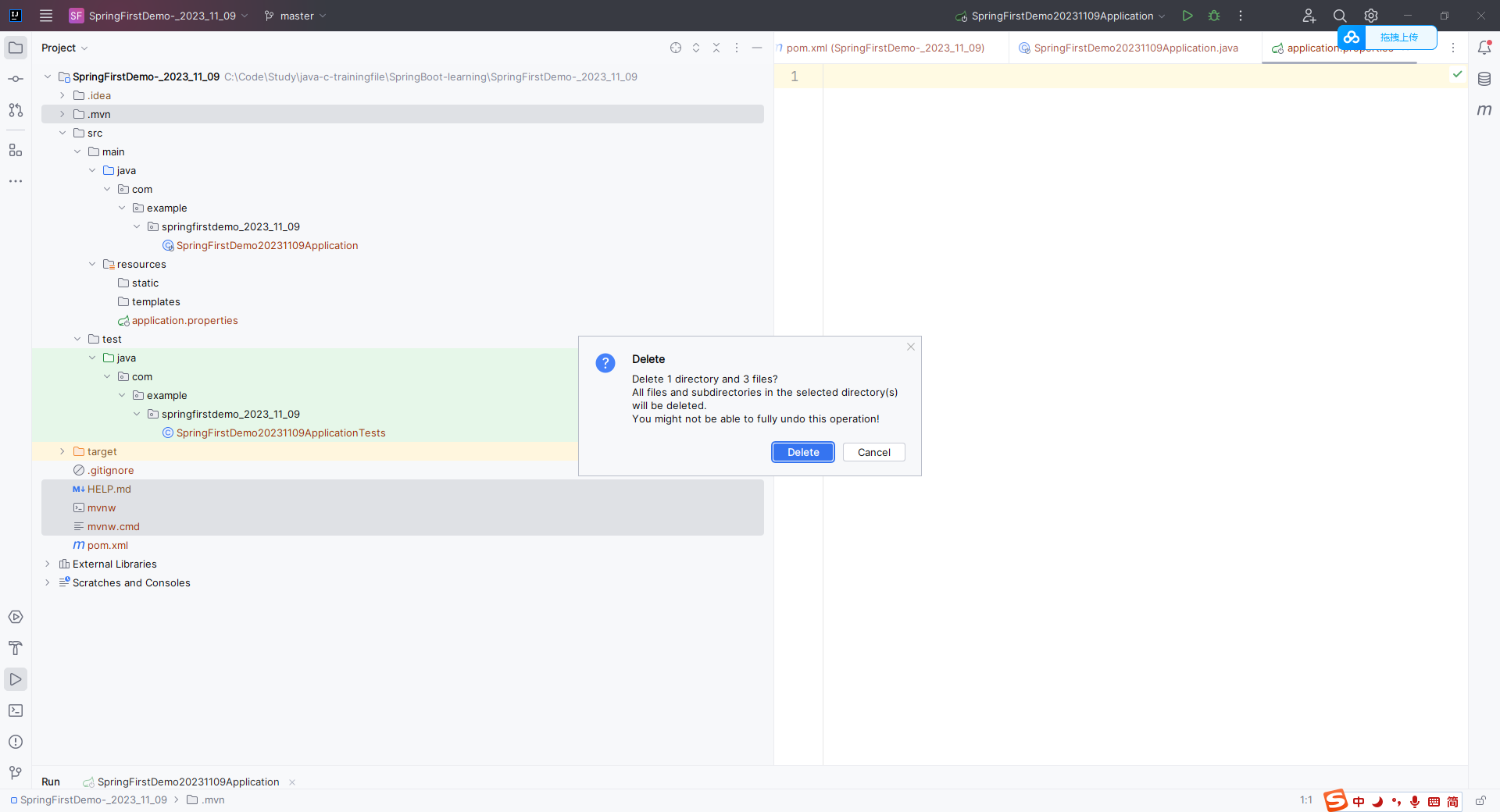The height and width of the screenshot is (812, 1500).
Task: Click .mvn in the breadcrumb bar
Action: tap(206, 800)
